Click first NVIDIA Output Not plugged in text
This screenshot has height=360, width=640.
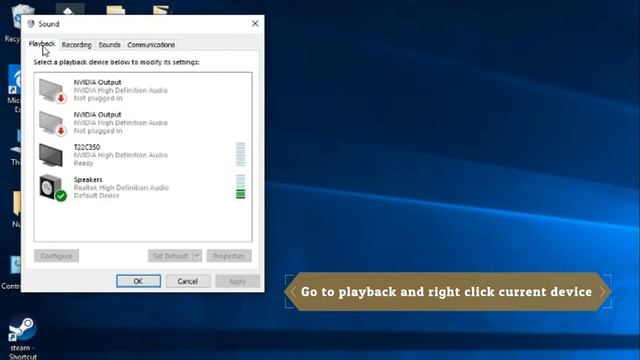(x=98, y=98)
